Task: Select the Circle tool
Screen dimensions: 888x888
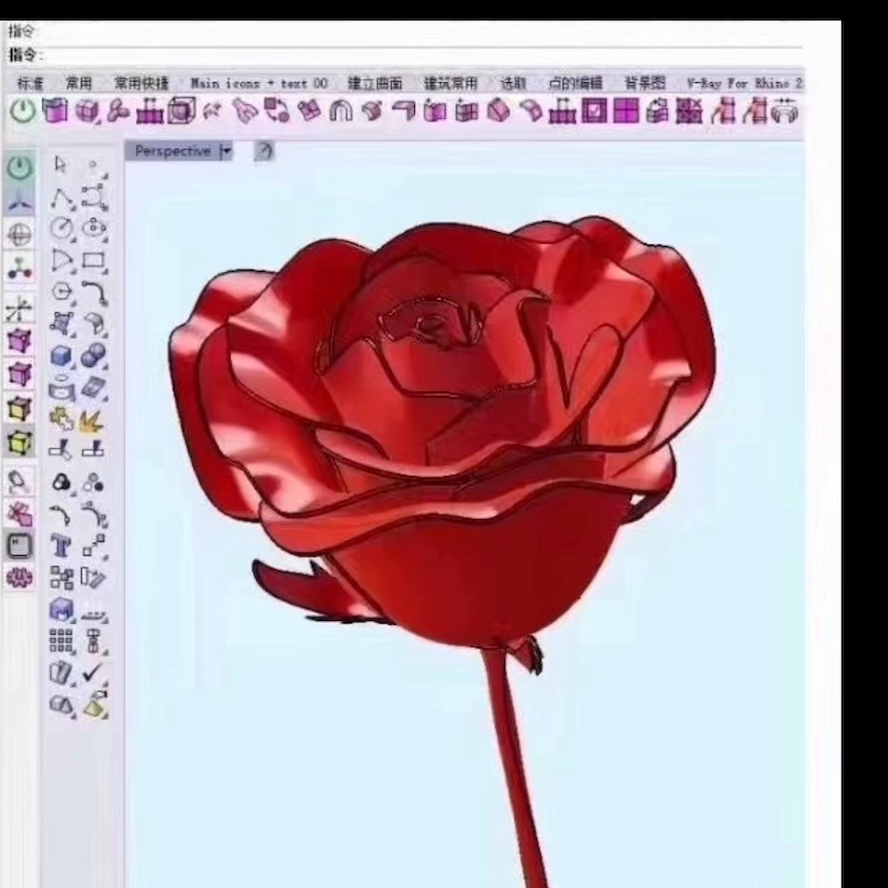Action: [x=62, y=229]
